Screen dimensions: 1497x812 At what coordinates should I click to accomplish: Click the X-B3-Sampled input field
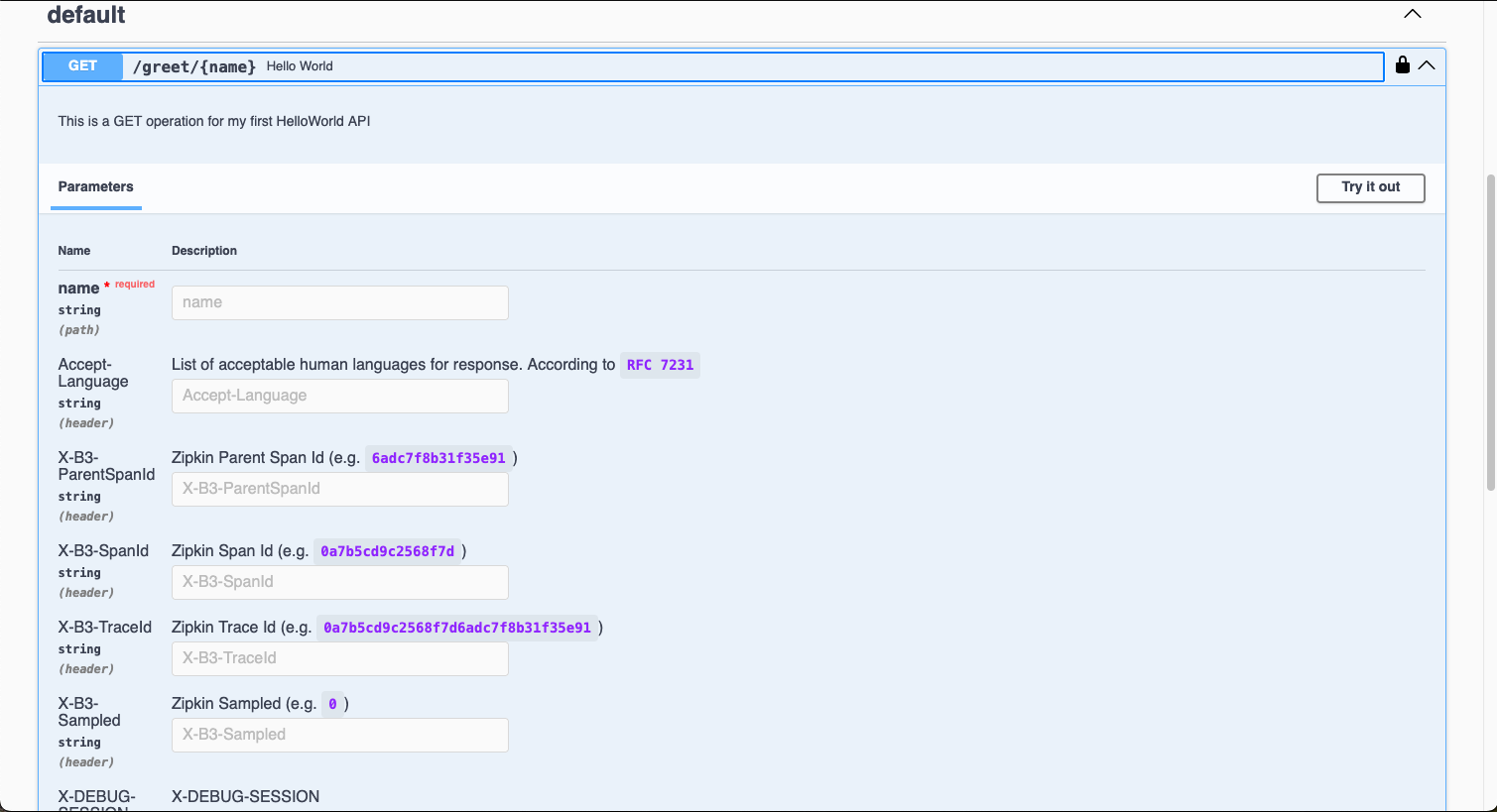(339, 735)
